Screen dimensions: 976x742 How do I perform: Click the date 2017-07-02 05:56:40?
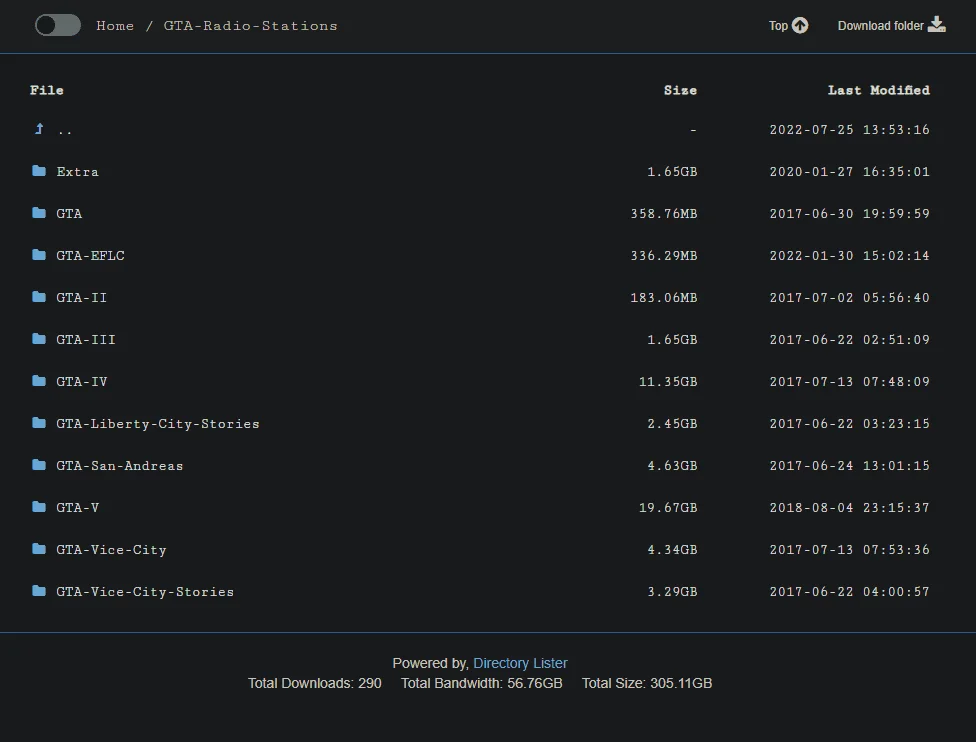(850, 298)
